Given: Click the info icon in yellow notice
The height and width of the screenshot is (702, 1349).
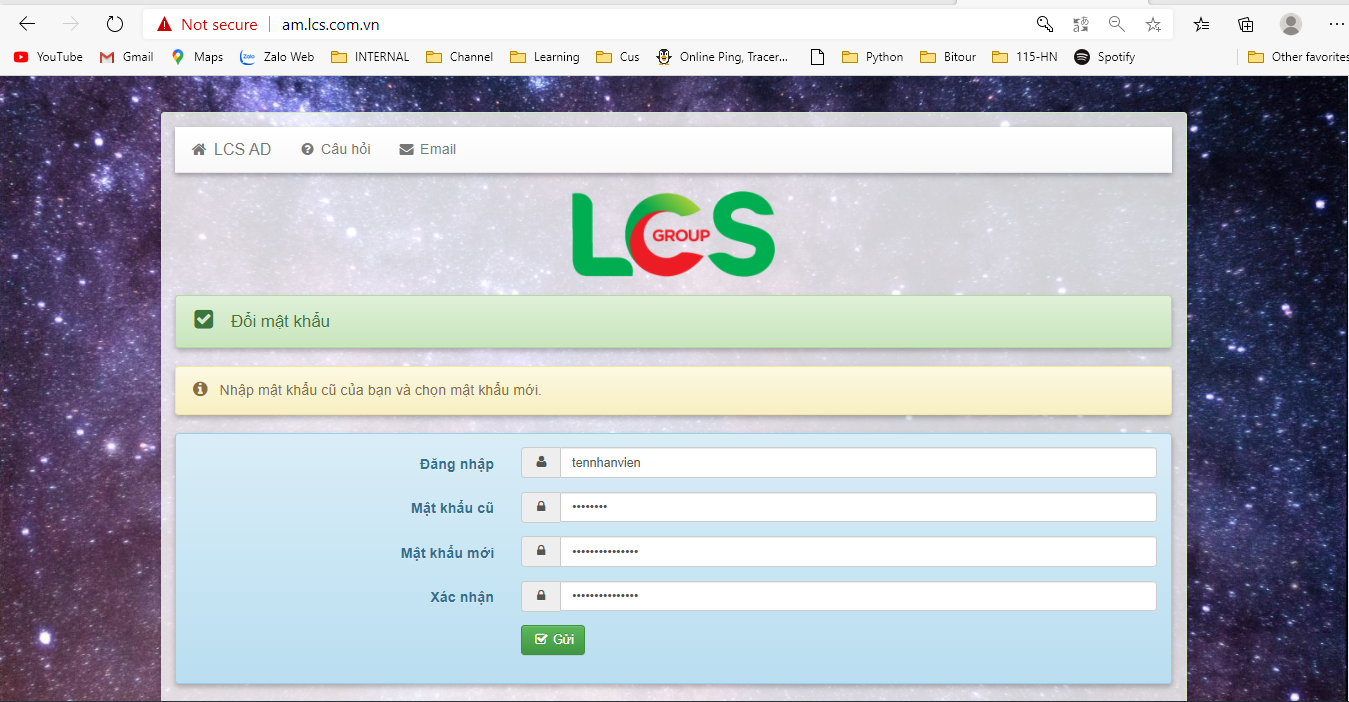Looking at the screenshot, I should coord(200,389).
